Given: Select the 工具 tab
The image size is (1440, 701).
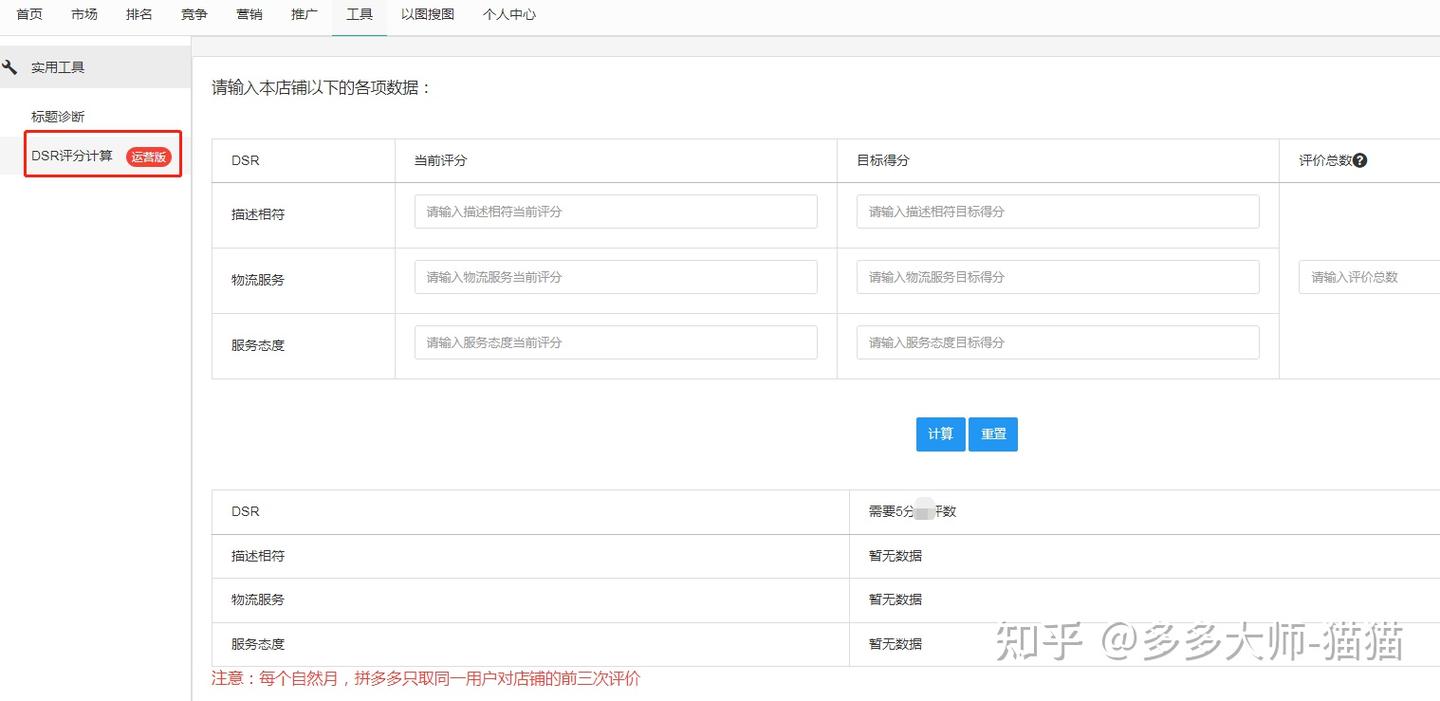Looking at the screenshot, I should (360, 15).
